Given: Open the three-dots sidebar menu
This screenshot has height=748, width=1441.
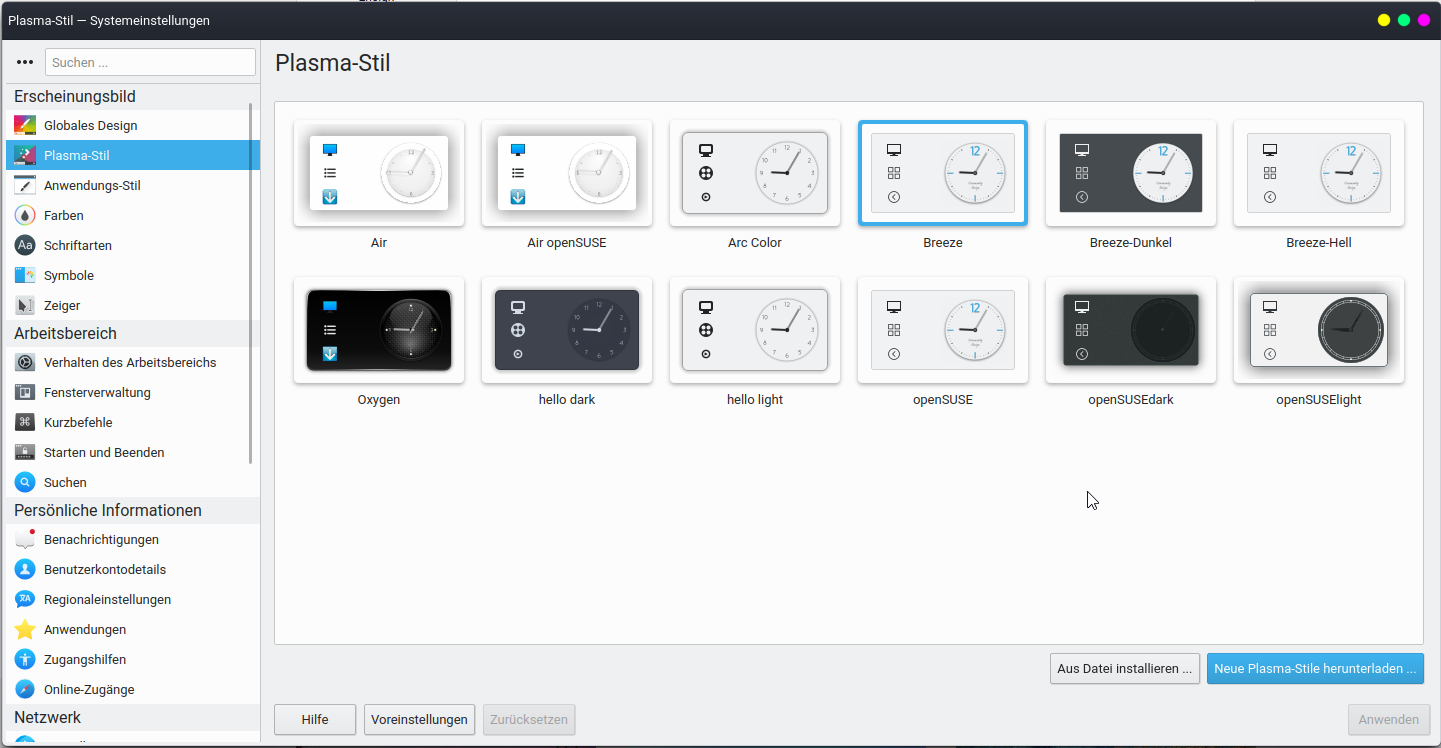Looking at the screenshot, I should tap(25, 62).
